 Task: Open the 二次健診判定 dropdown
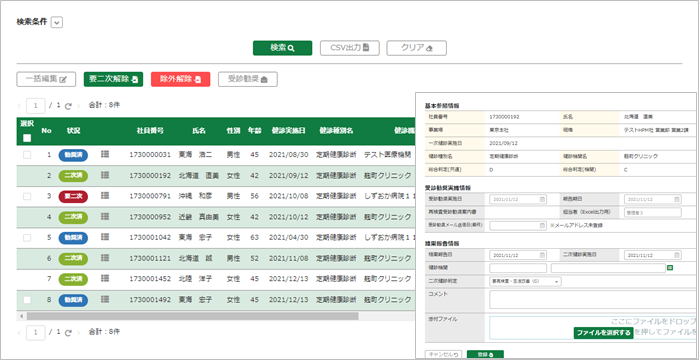click(x=525, y=282)
